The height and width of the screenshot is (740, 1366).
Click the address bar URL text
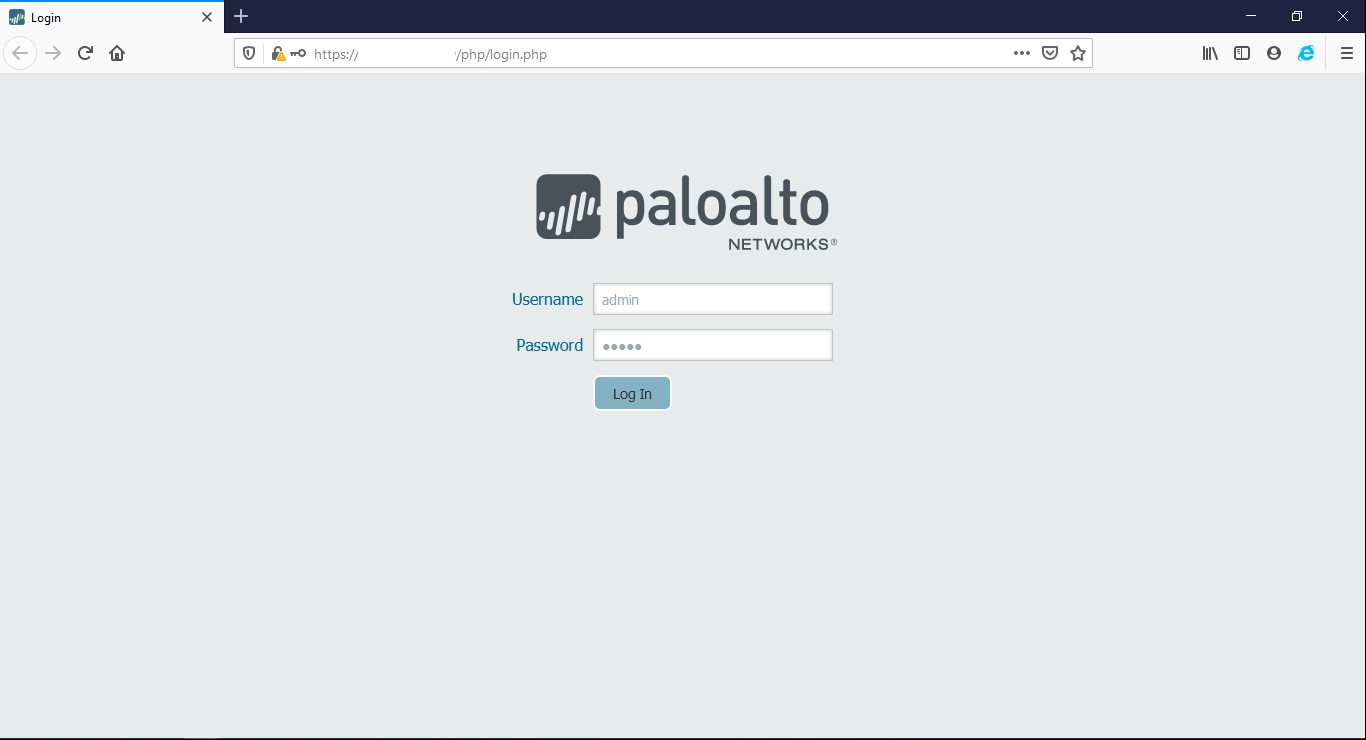[430, 54]
